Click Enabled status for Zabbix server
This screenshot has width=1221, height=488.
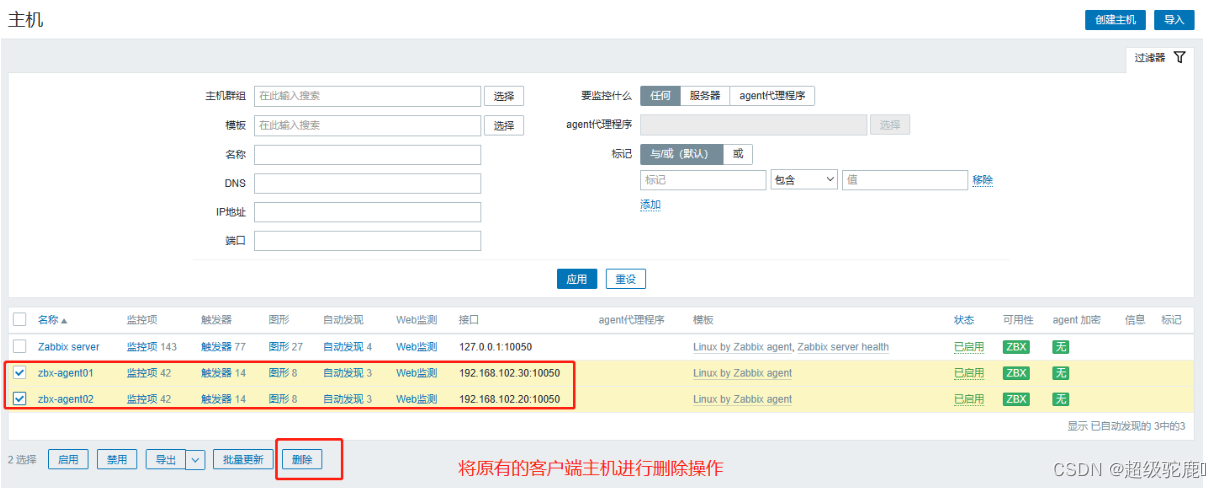click(x=969, y=347)
